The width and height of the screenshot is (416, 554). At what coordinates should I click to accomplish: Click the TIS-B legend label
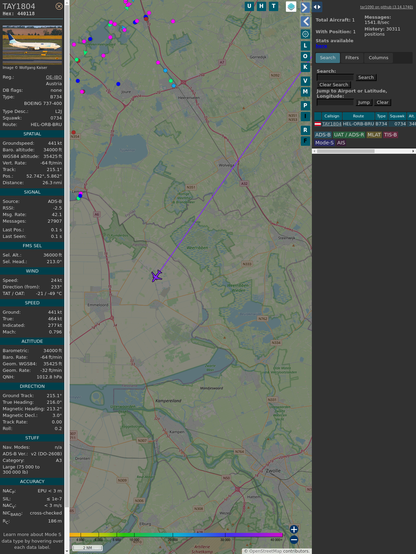(390, 135)
